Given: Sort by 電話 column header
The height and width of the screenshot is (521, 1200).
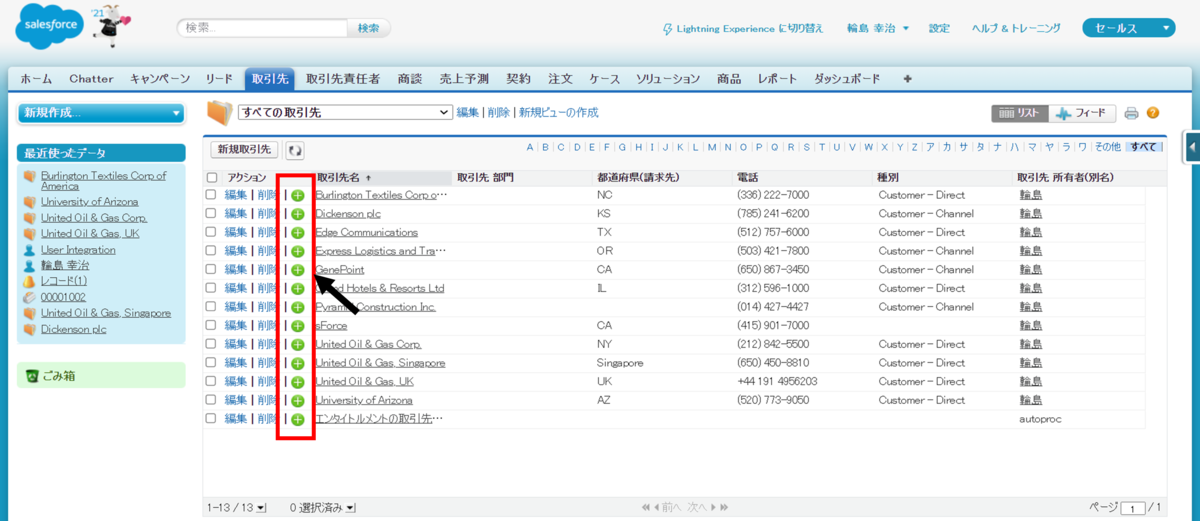Looking at the screenshot, I should pos(747,177).
